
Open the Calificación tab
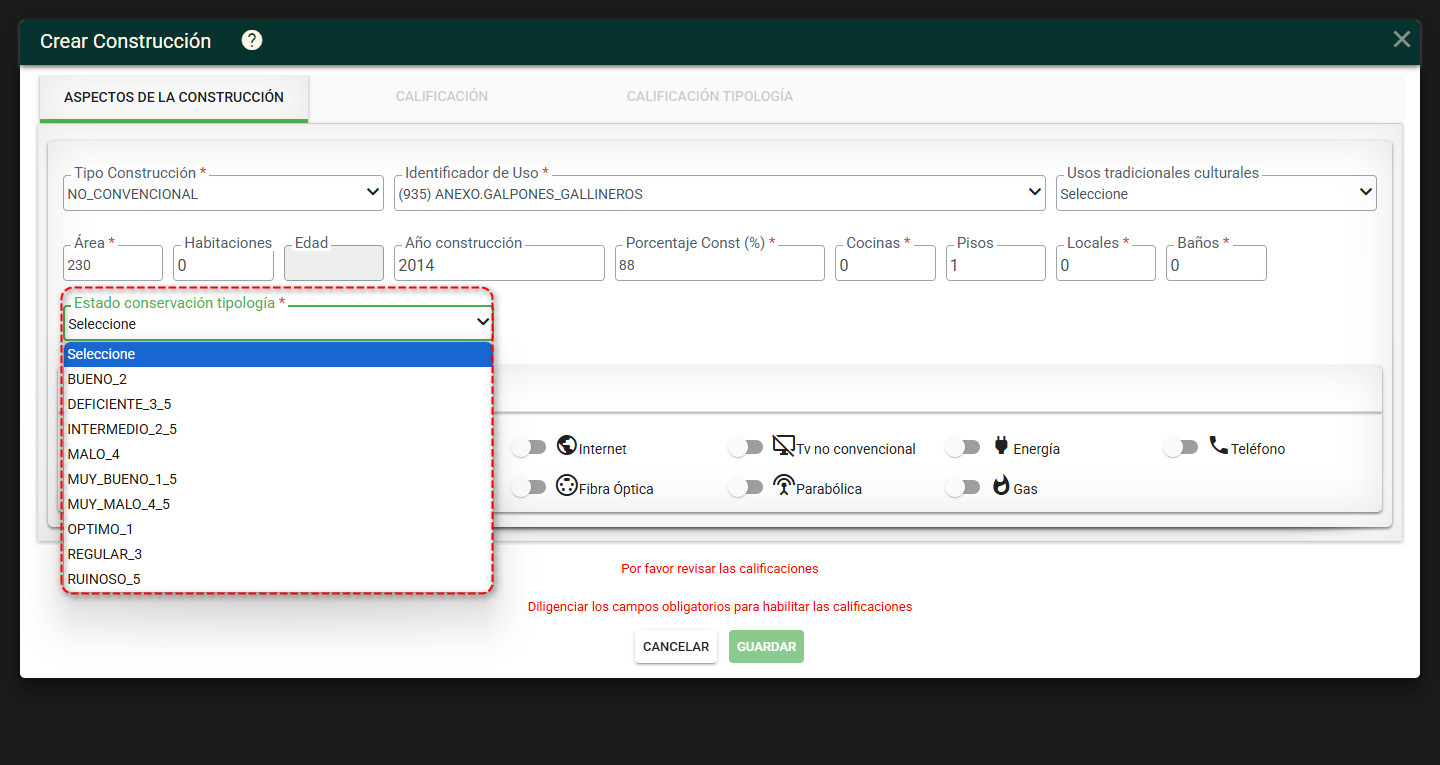pyautogui.click(x=442, y=97)
